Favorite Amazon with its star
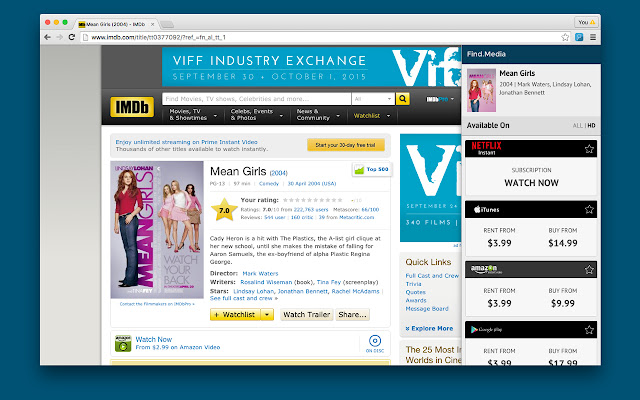The height and width of the screenshot is (400, 640). click(589, 270)
